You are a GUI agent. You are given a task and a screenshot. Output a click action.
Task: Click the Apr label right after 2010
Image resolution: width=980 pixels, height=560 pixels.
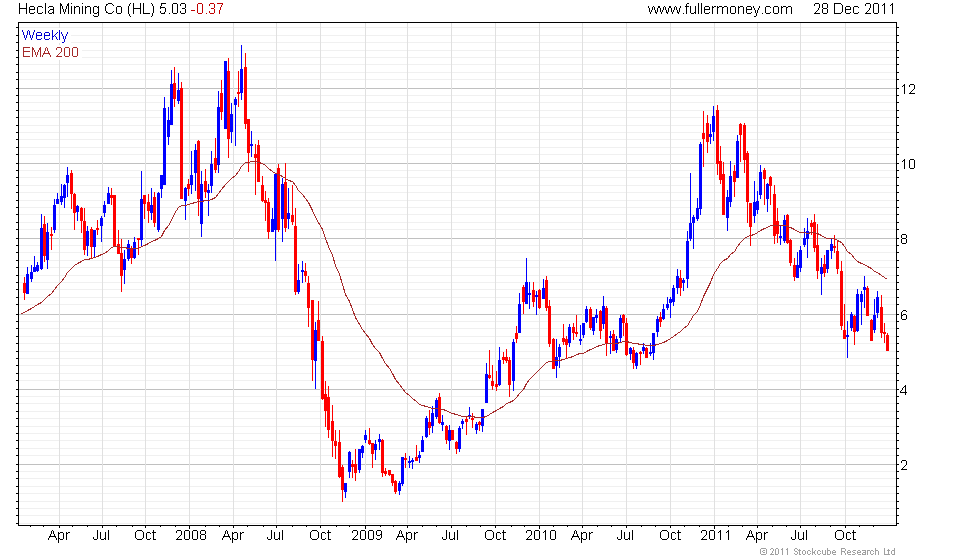coord(582,536)
